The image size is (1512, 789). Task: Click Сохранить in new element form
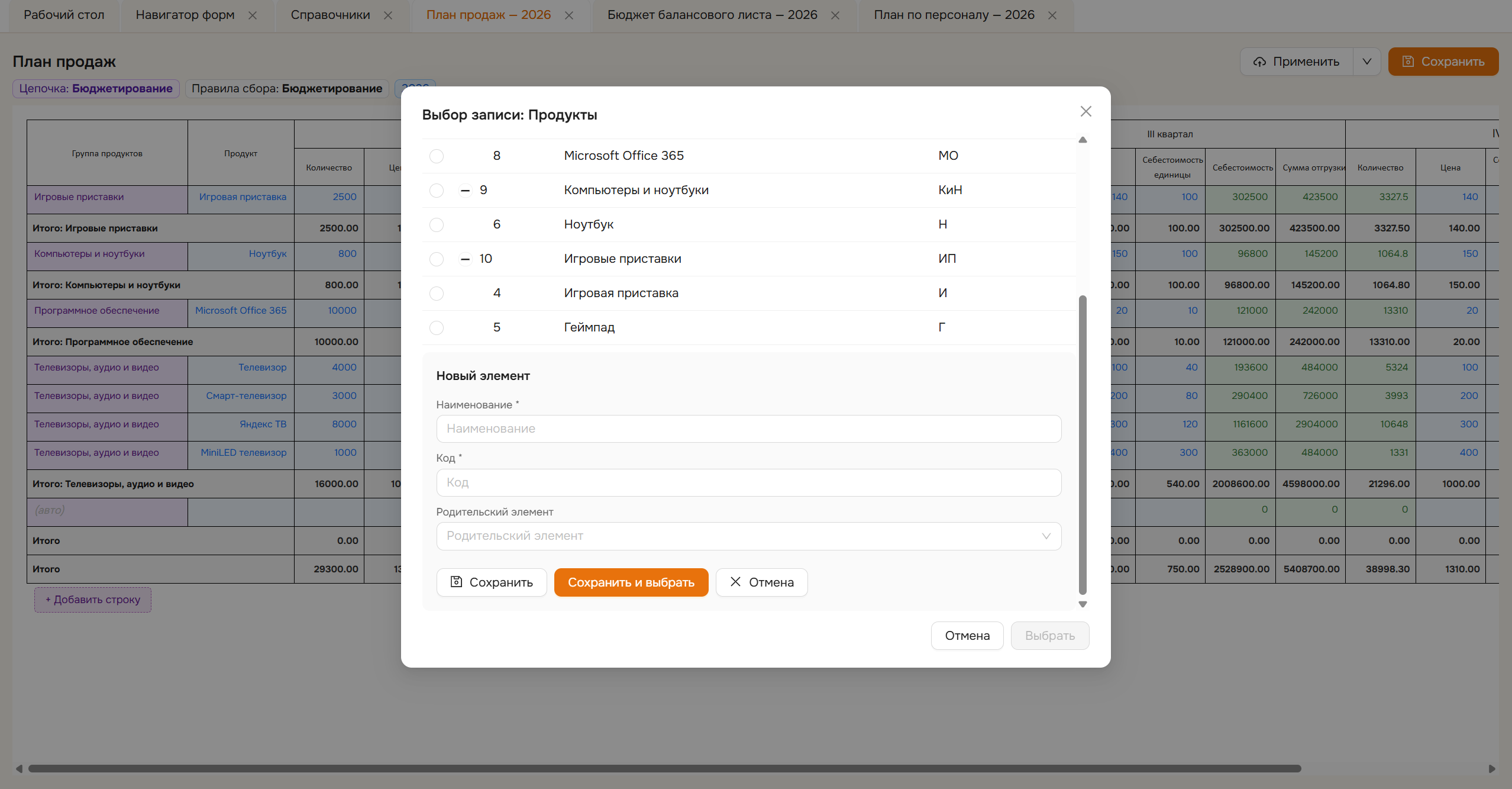tap(492, 582)
